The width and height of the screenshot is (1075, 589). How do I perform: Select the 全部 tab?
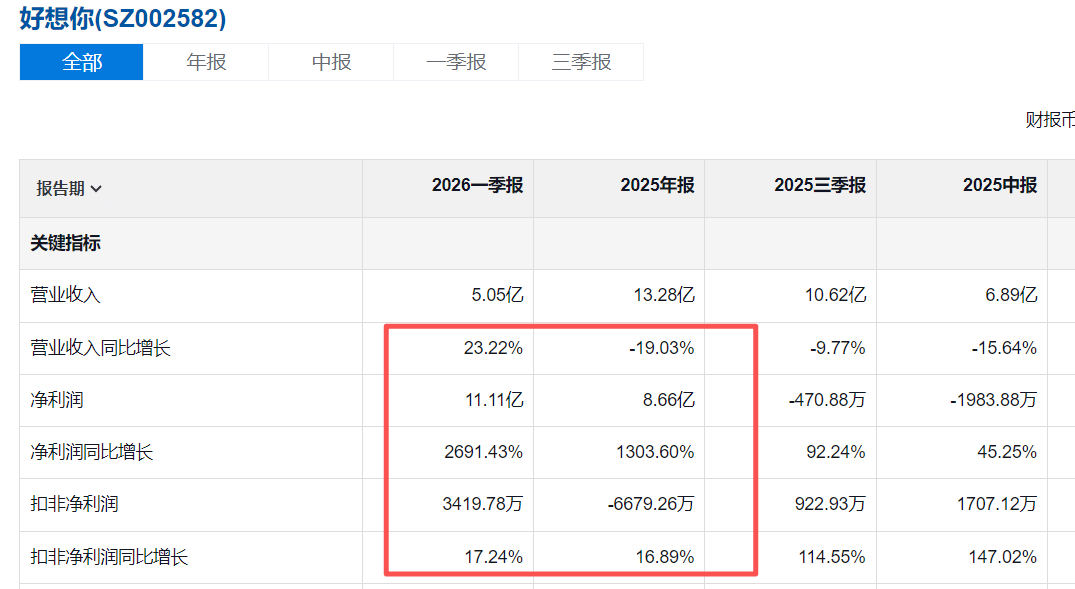point(82,62)
